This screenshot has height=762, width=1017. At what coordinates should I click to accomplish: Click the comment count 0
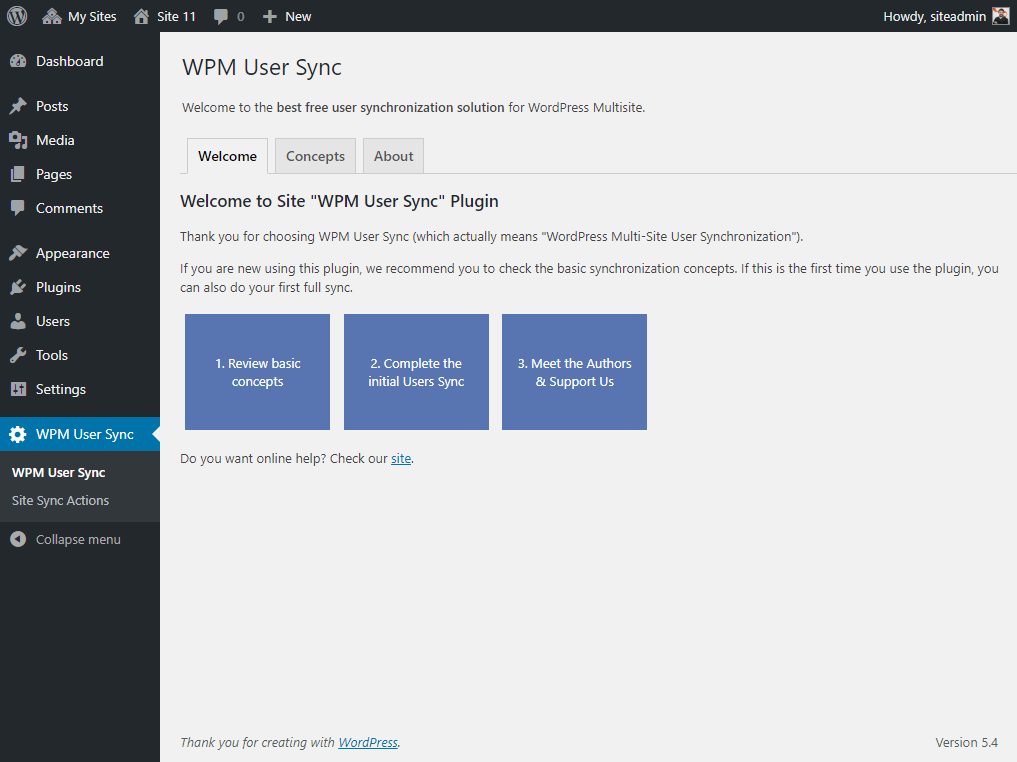[x=241, y=17]
